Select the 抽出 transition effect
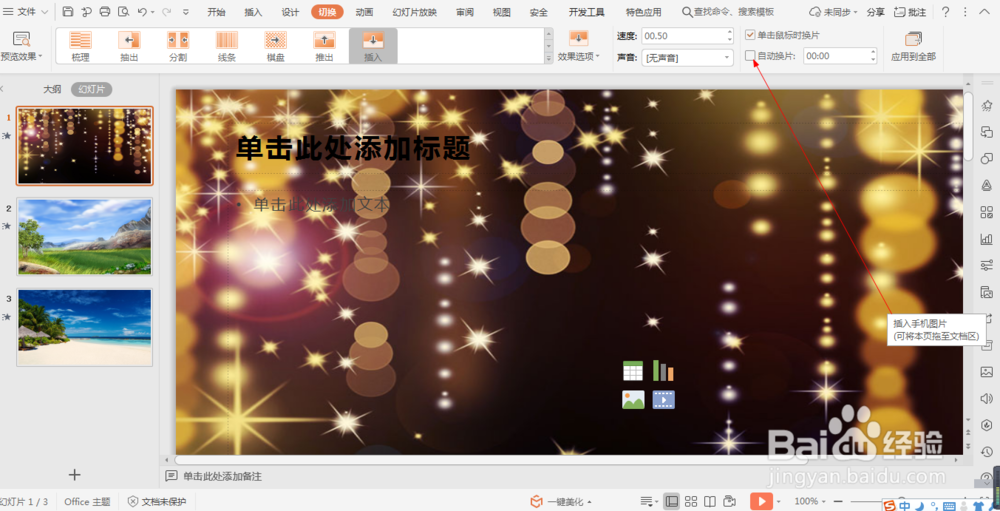 pyautogui.click(x=129, y=47)
